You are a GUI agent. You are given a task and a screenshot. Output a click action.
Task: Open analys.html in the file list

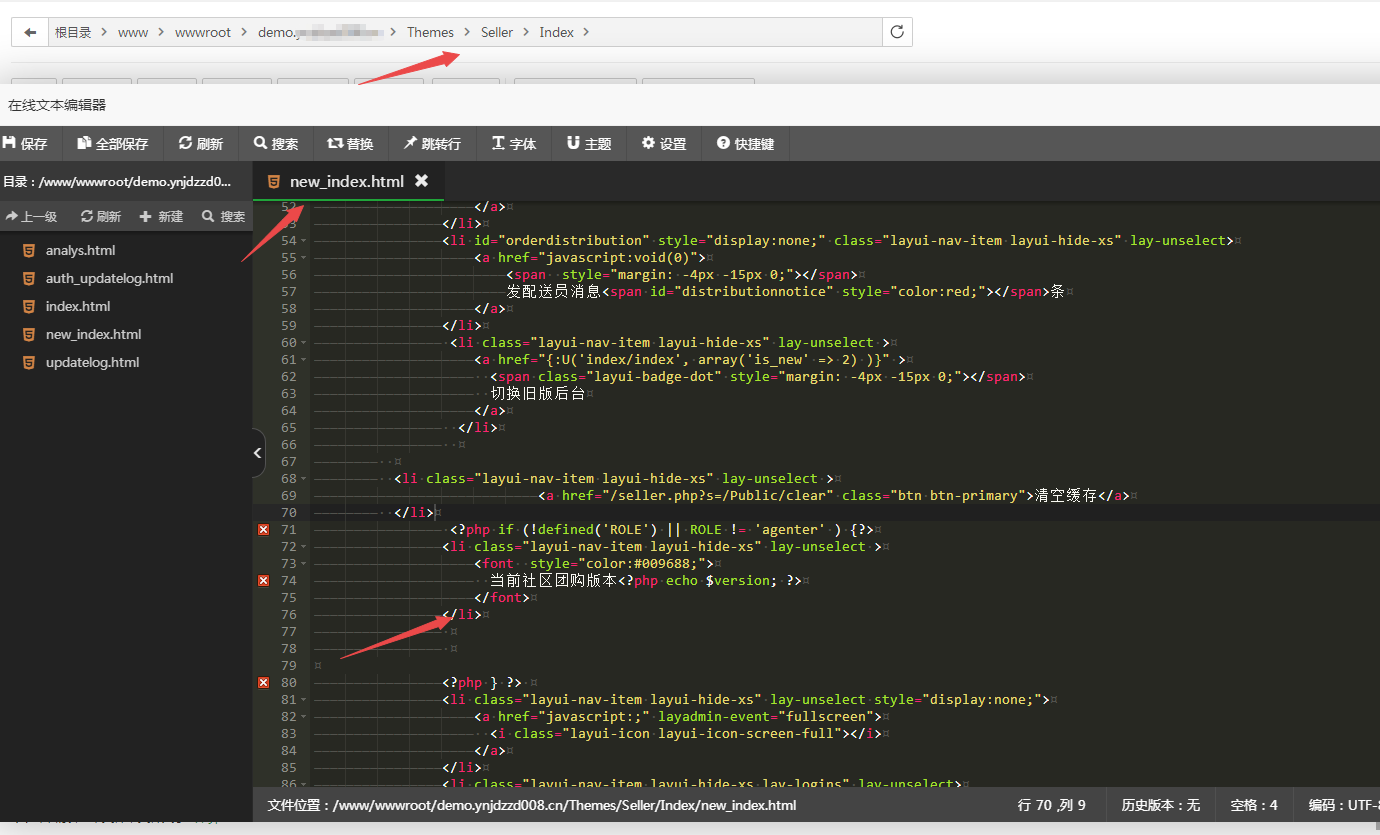[80, 251]
